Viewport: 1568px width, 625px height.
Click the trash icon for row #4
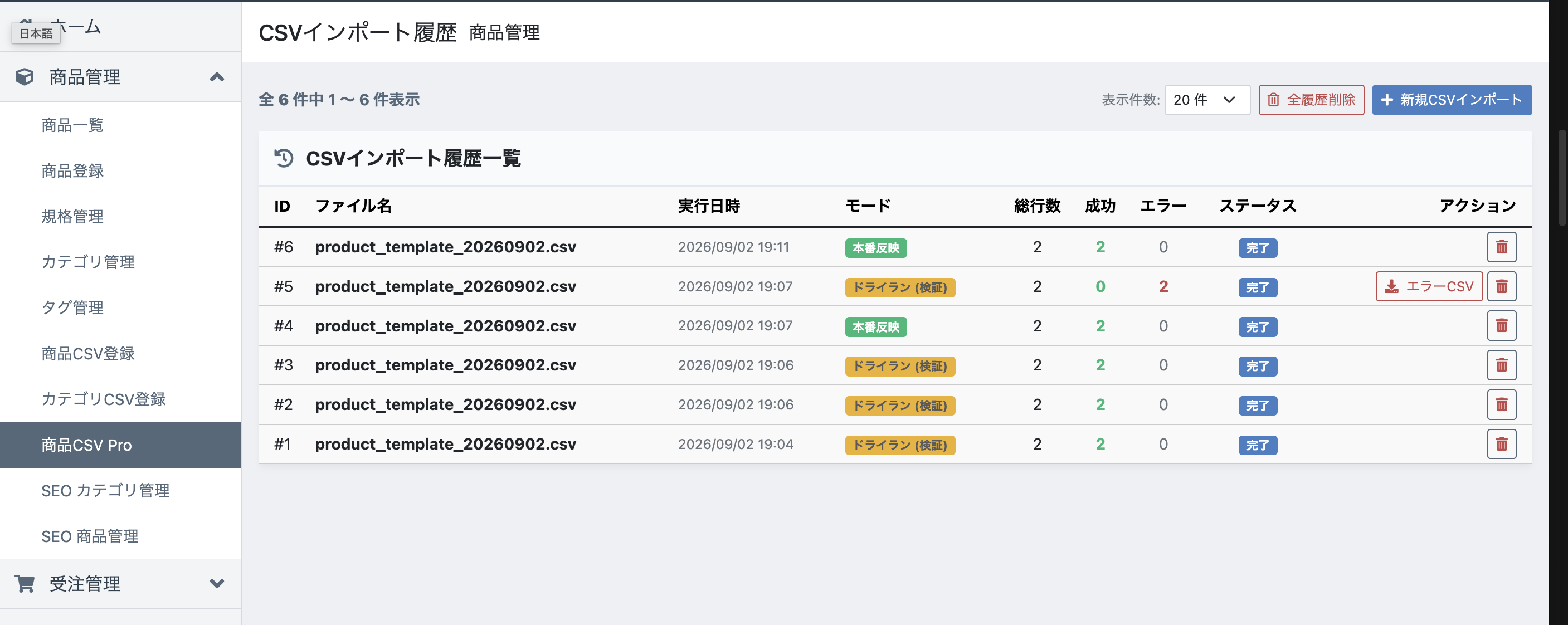coord(1501,326)
